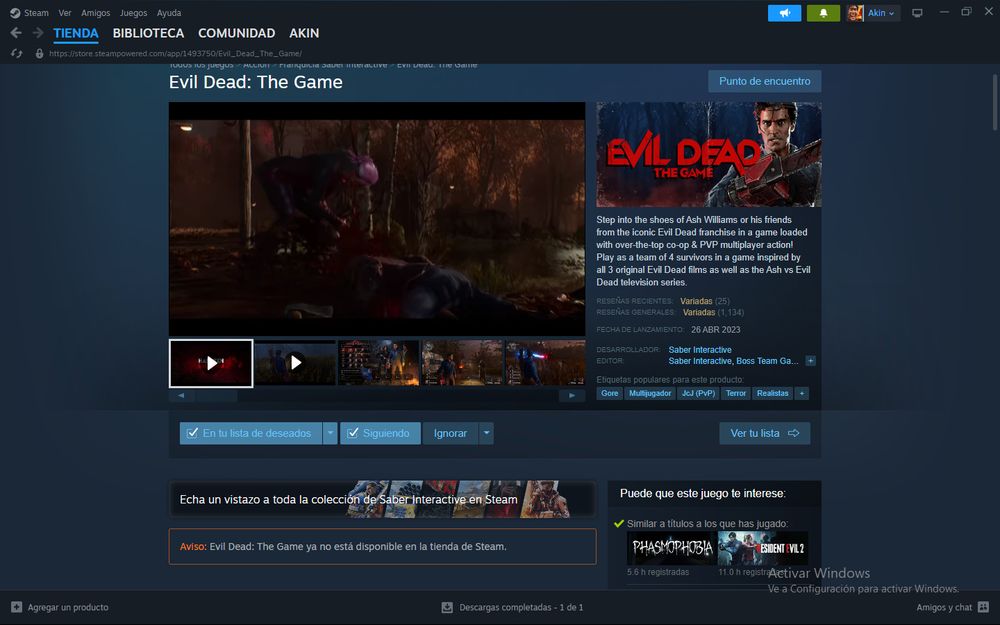This screenshot has width=1000, height=625.
Task: Click Variadas next to Reseñas generales
Action: click(x=699, y=312)
